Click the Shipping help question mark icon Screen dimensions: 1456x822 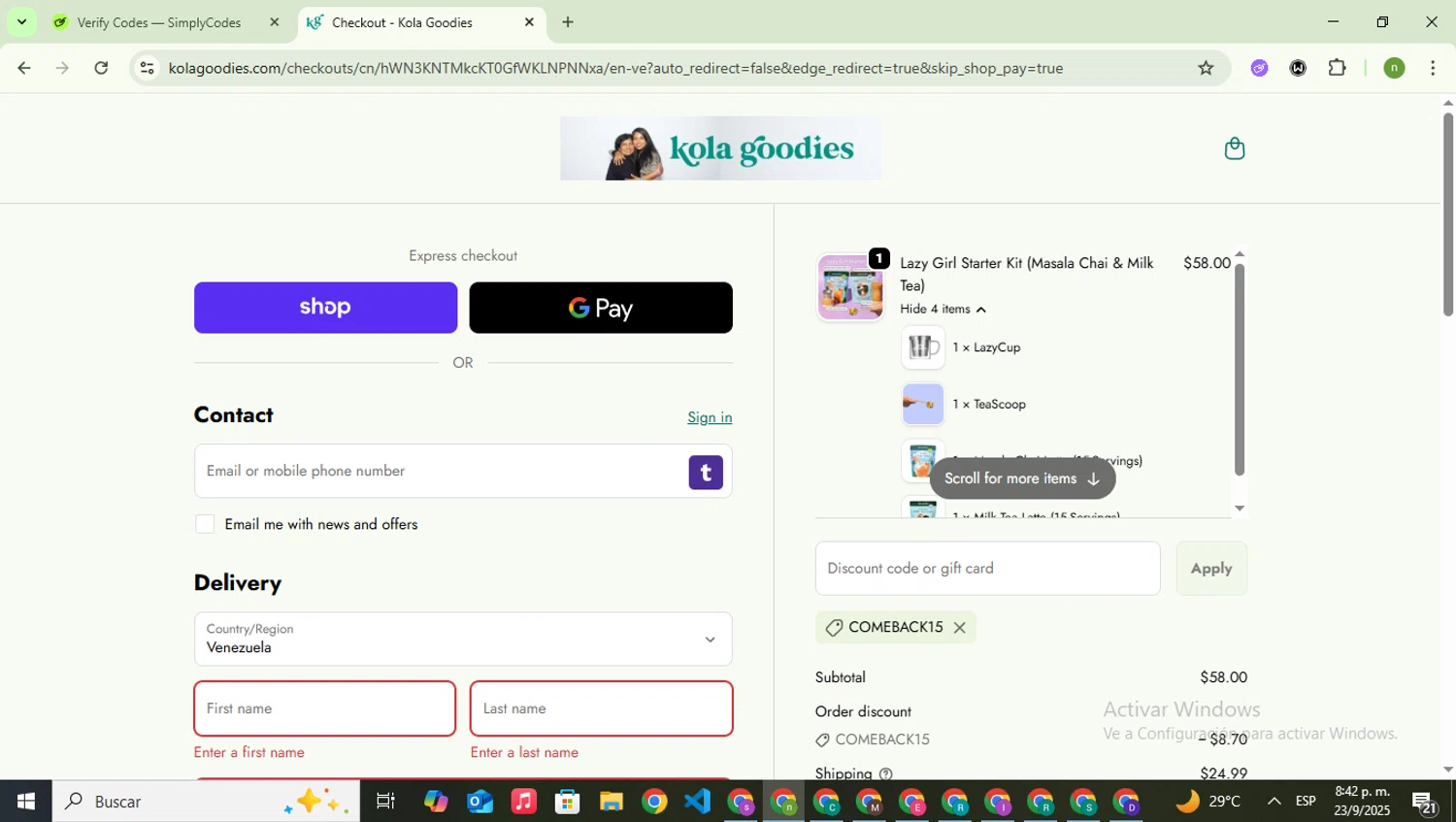point(885,774)
